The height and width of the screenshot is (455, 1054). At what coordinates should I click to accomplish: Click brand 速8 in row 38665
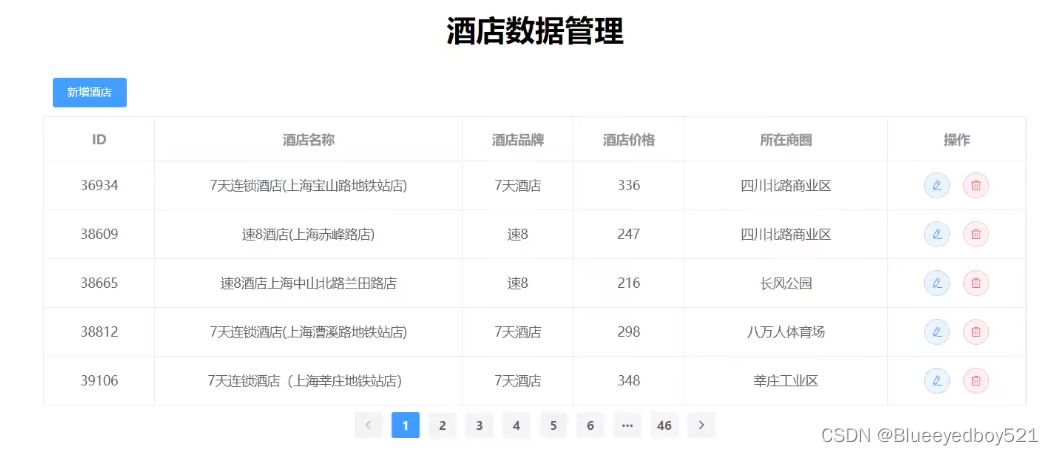[x=518, y=284]
